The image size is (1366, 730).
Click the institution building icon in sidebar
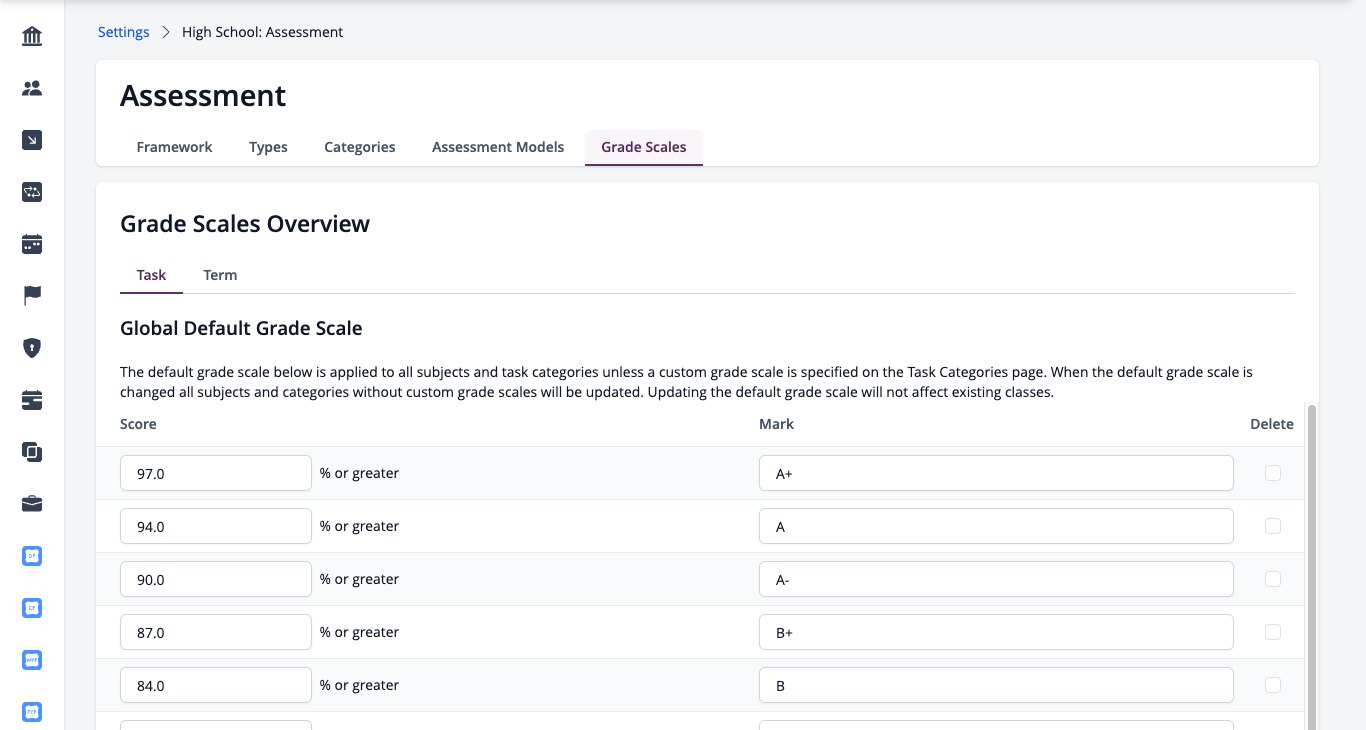click(32, 37)
